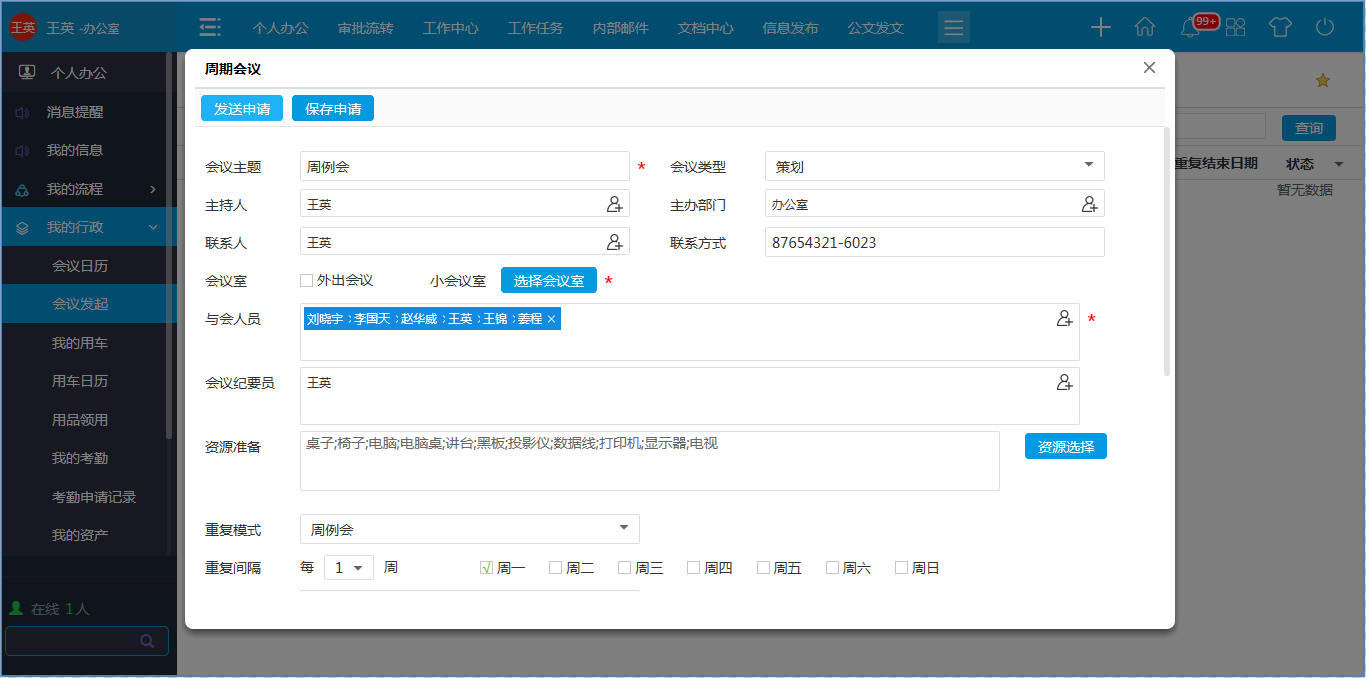Enable the 外出会议 checkbox
The image size is (1366, 678).
pos(307,280)
